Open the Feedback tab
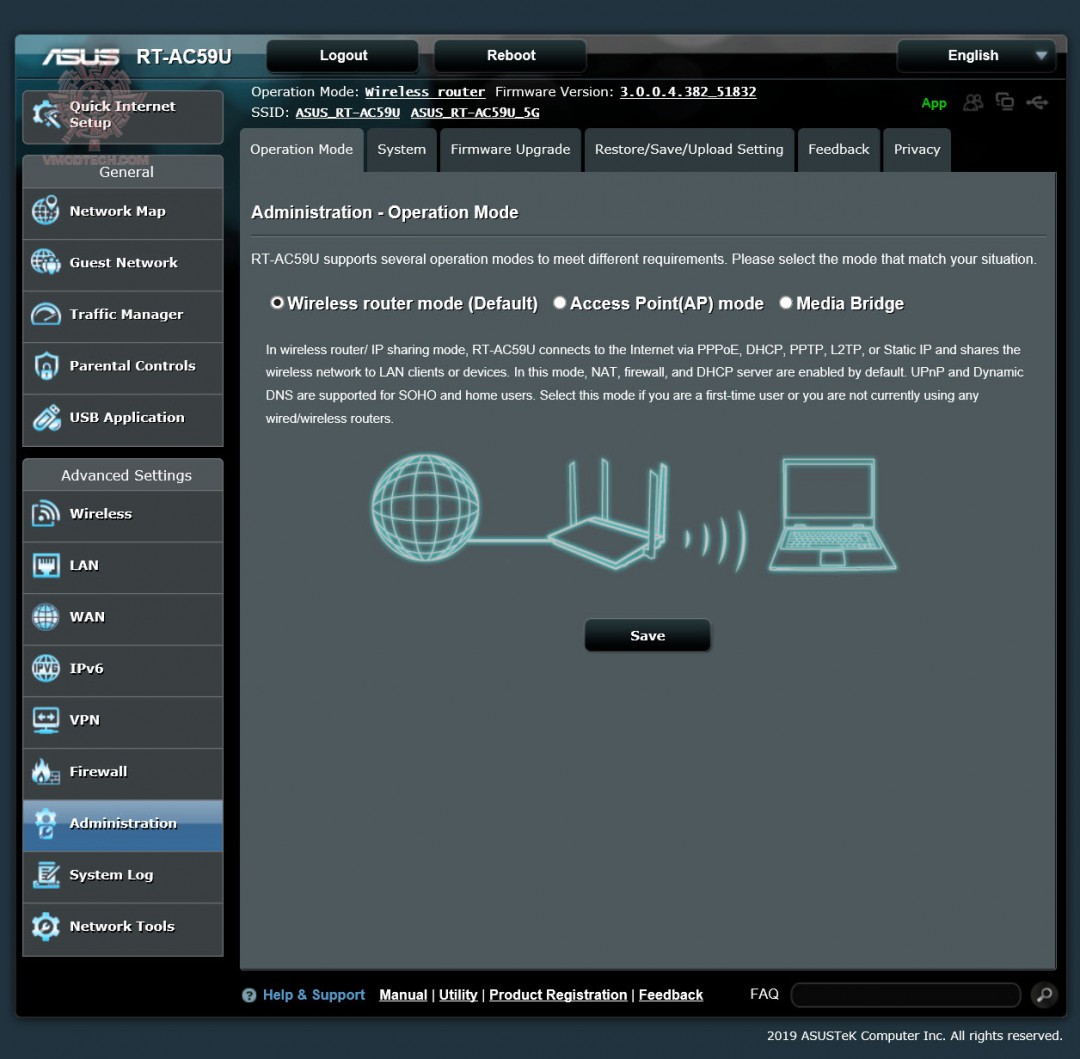 point(839,149)
